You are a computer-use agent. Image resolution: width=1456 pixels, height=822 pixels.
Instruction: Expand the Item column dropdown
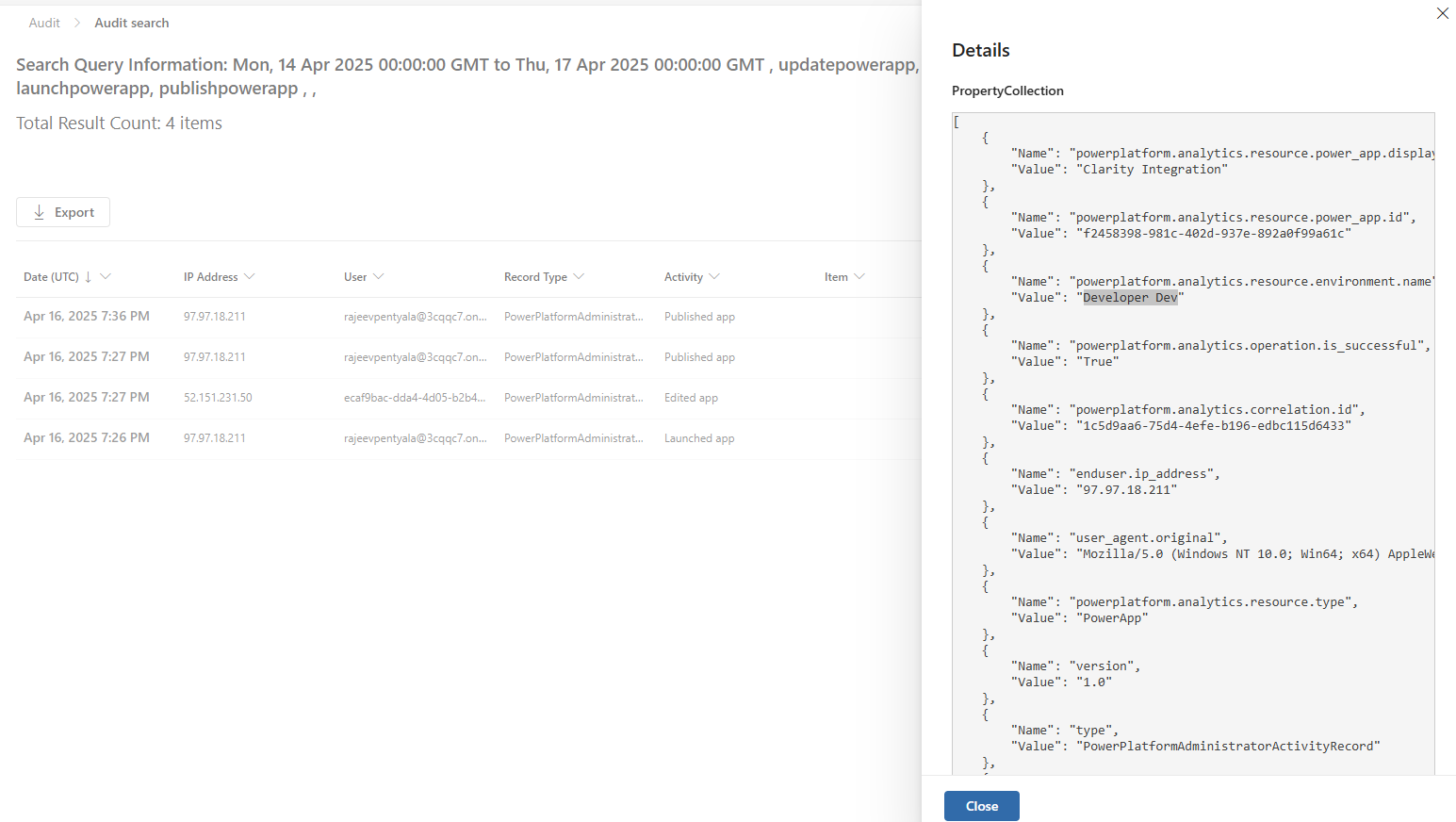(x=859, y=276)
